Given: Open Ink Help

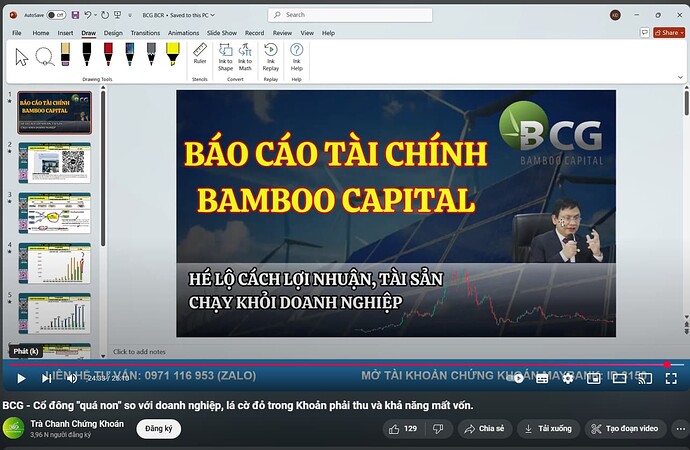Looking at the screenshot, I should [297, 57].
